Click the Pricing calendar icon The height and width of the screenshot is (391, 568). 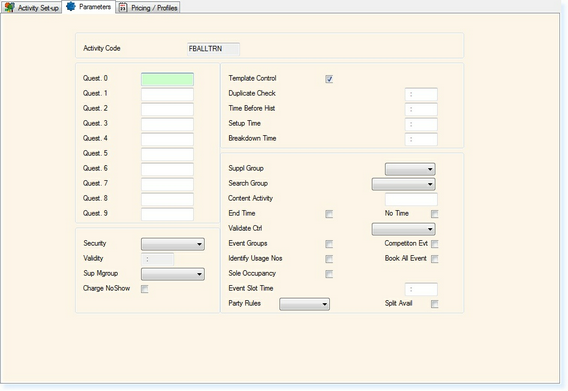tap(123, 7)
